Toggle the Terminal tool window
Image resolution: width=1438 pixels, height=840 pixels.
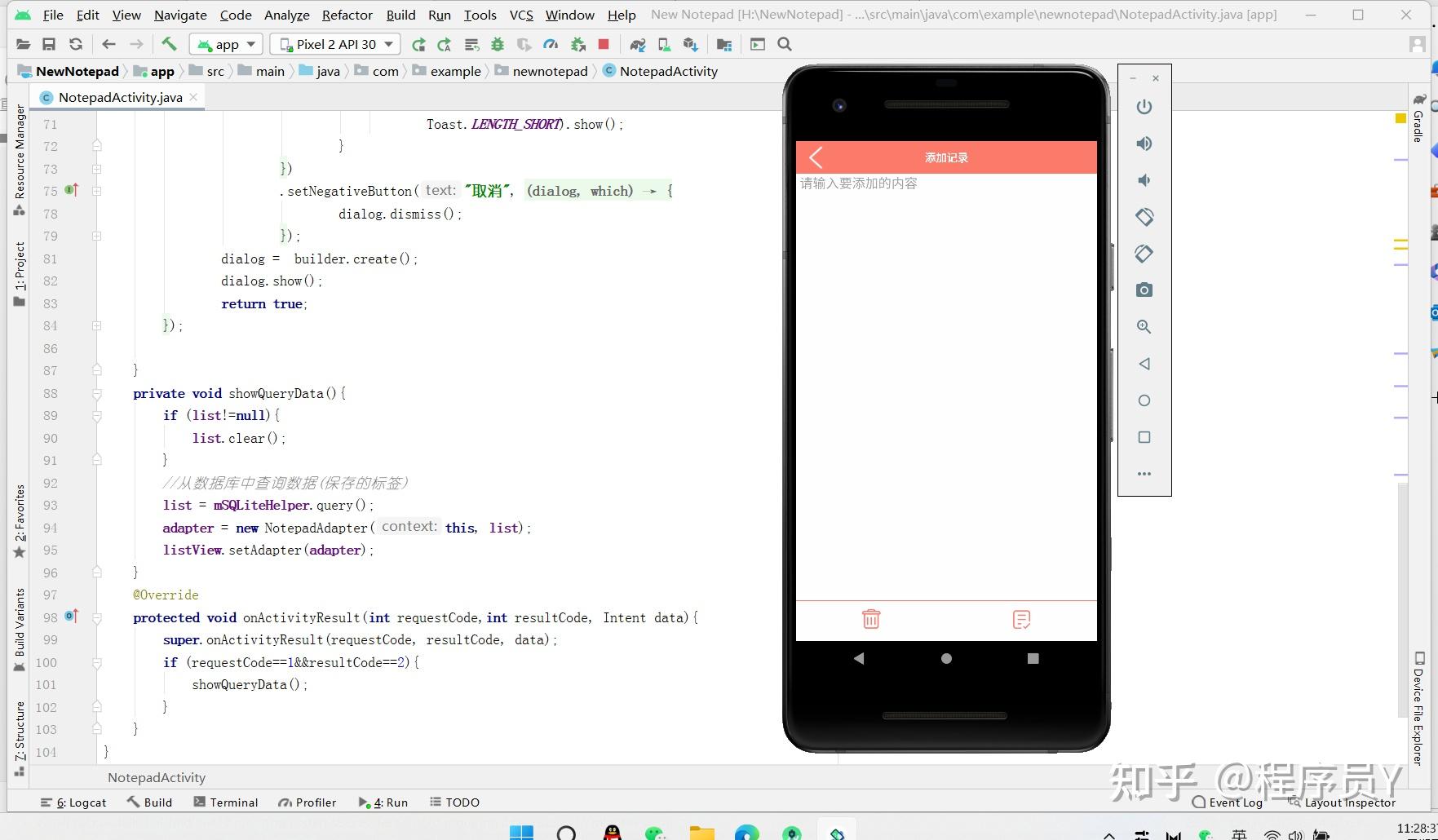coord(226,802)
